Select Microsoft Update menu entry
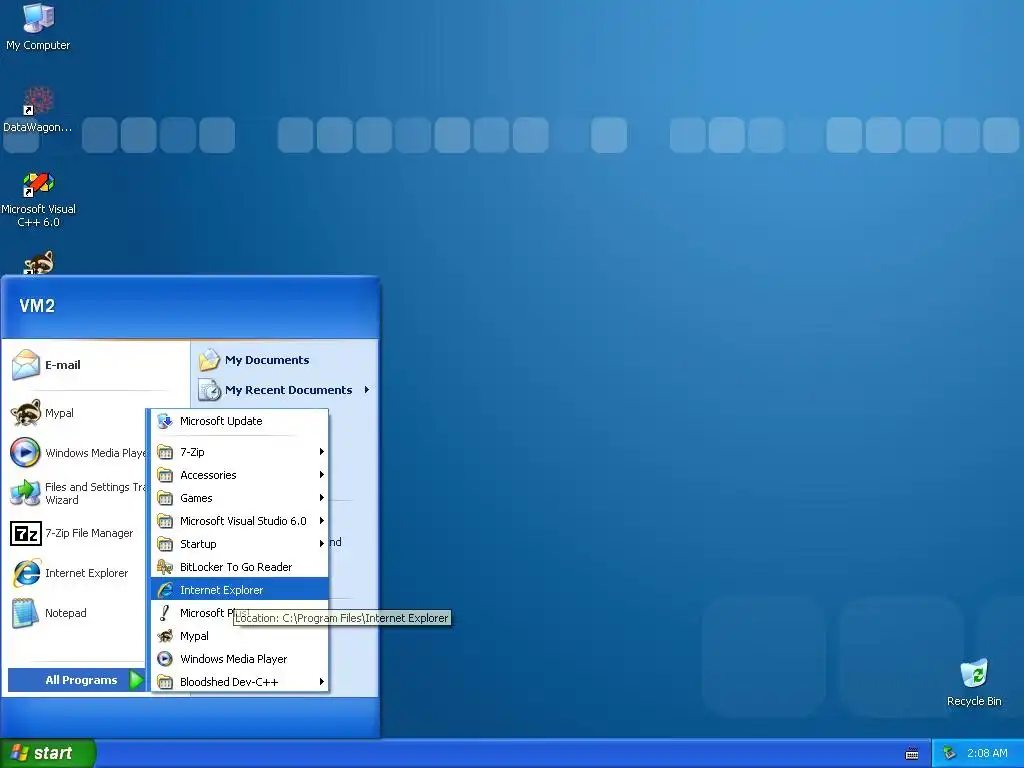Viewport: 1024px width, 768px height. [x=240, y=421]
